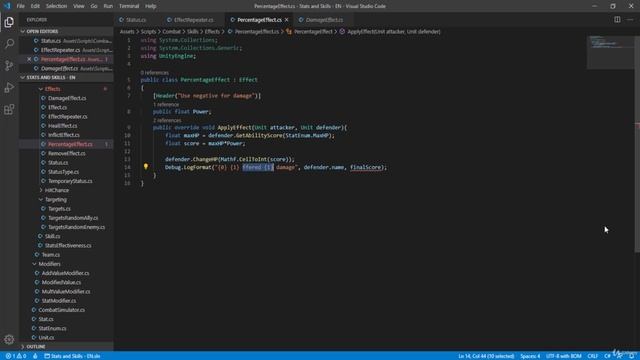
Task: Open DamageEffect.cs in the Effects folder
Action: (67, 98)
